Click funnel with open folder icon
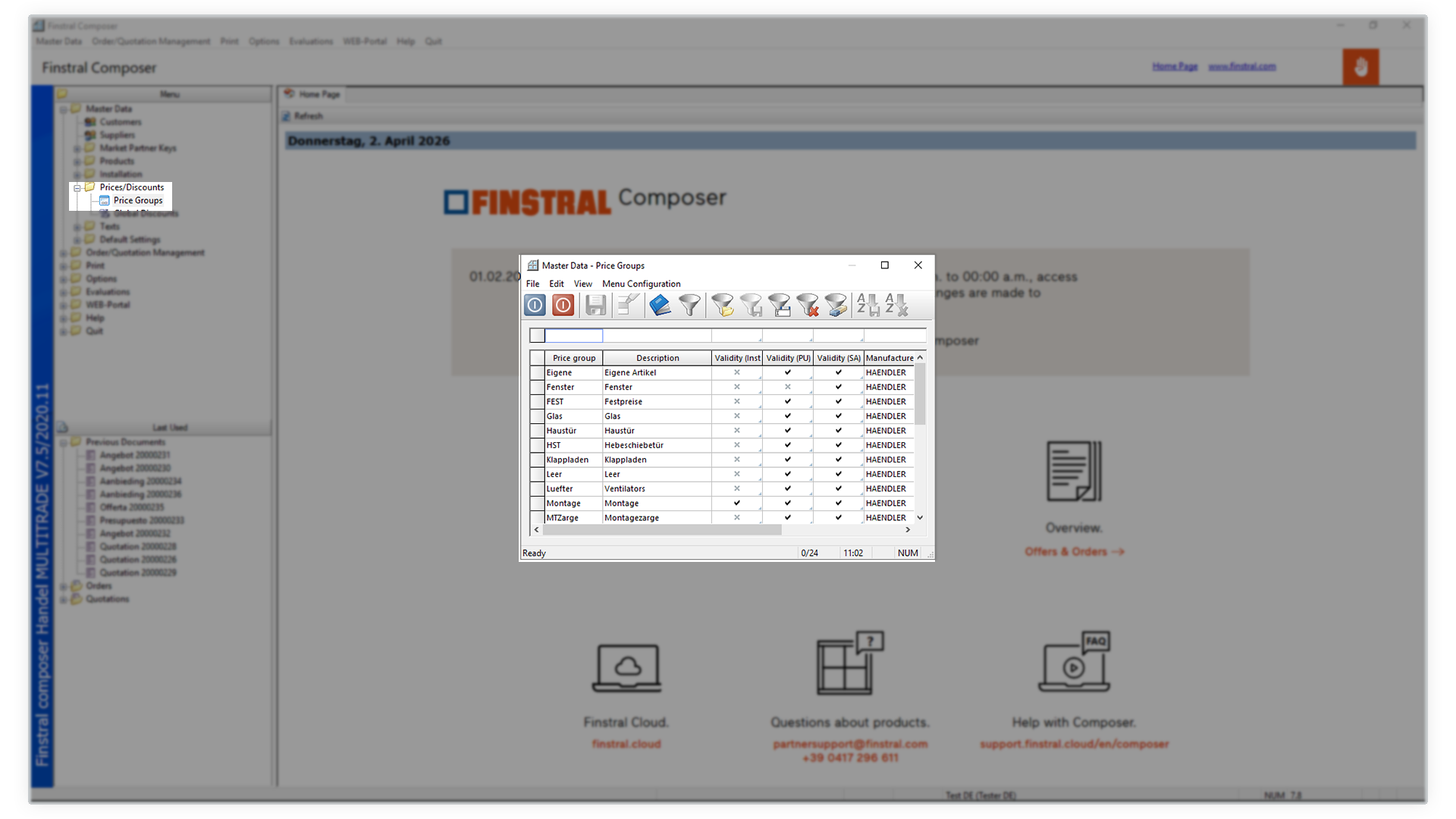Screen dimensions: 1456x819 pyautogui.click(x=722, y=305)
